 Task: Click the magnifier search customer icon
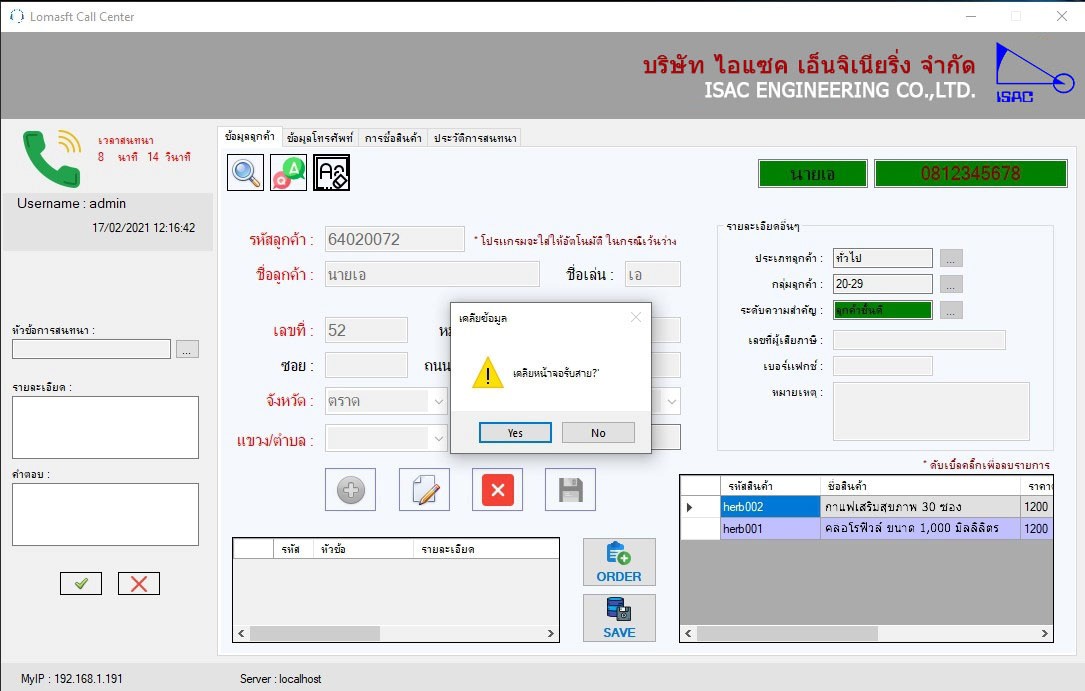[245, 173]
